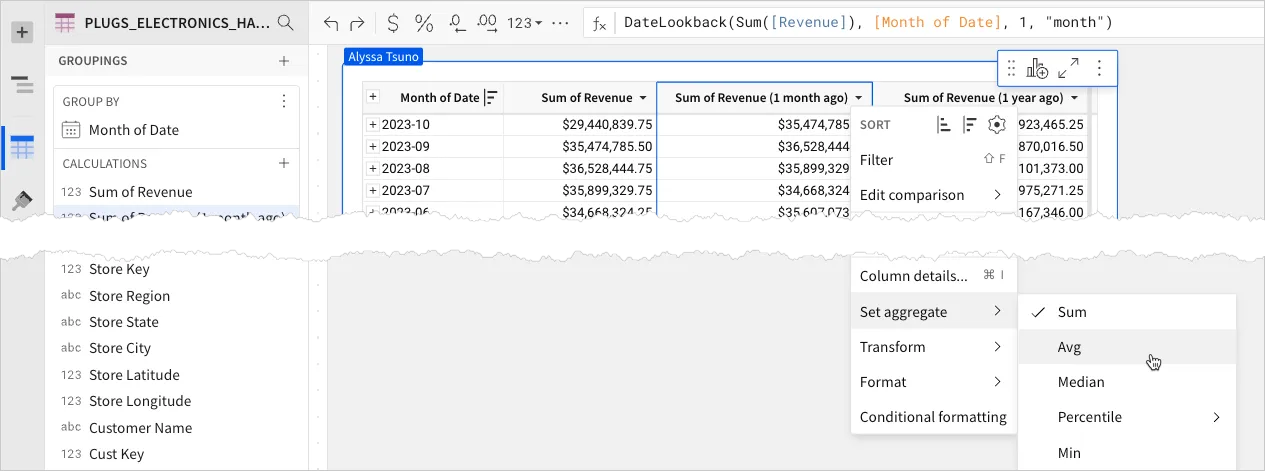Click the plus add-new button in the left rail
Viewport: 1265px width, 471px height.
pyautogui.click(x=22, y=32)
